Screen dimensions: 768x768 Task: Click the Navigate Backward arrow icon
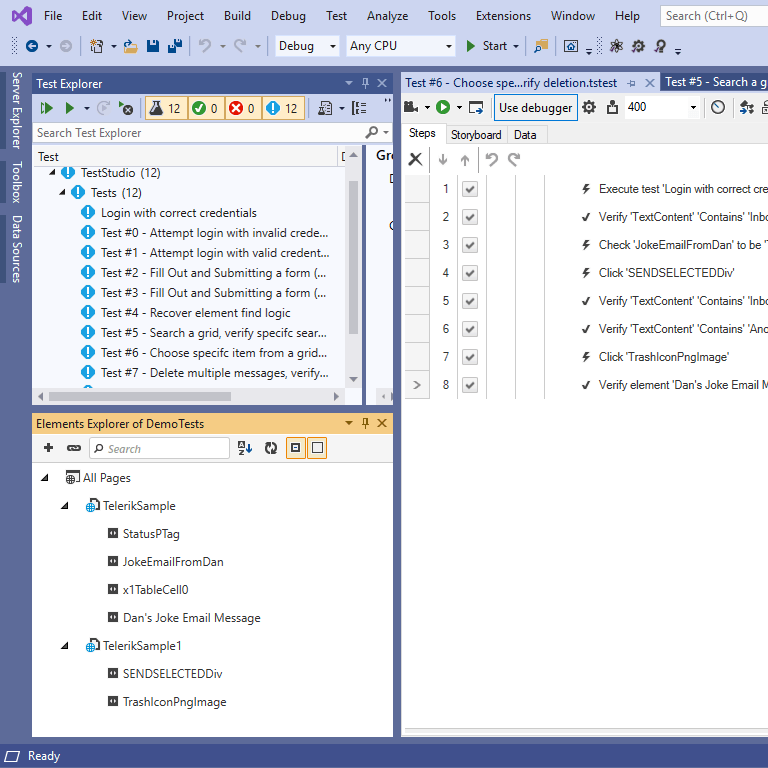32,46
